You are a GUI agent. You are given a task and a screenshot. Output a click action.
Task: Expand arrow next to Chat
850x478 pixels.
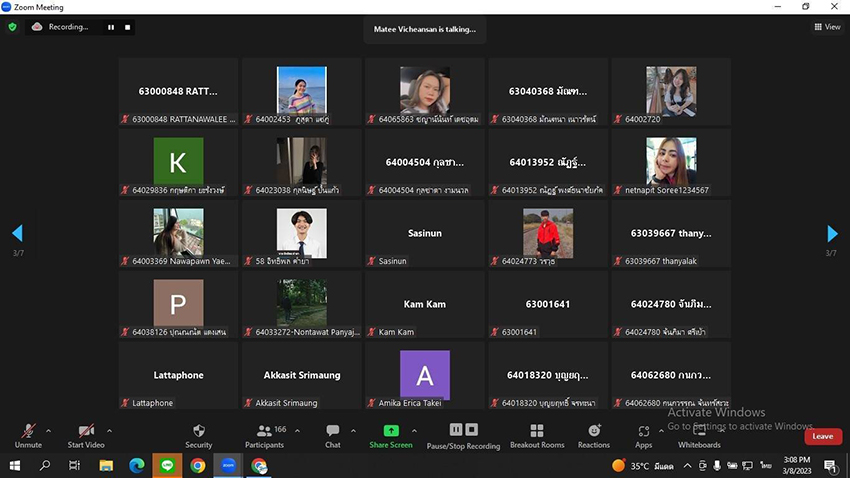(x=353, y=431)
